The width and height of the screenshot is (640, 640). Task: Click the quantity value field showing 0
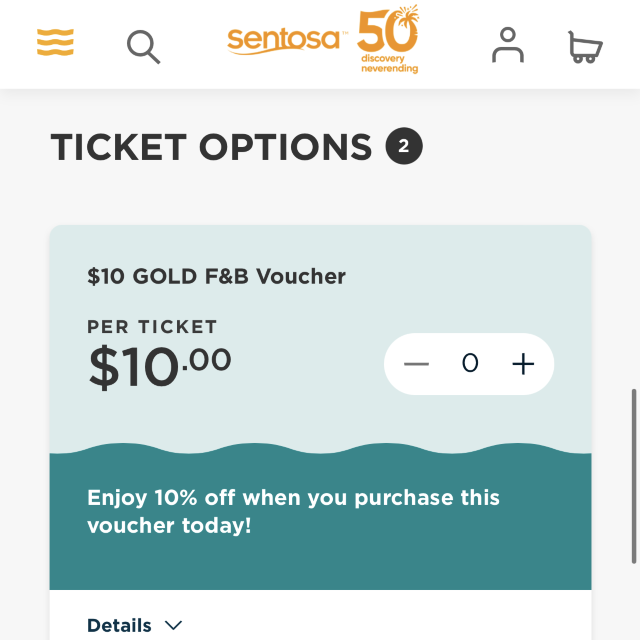tap(470, 363)
